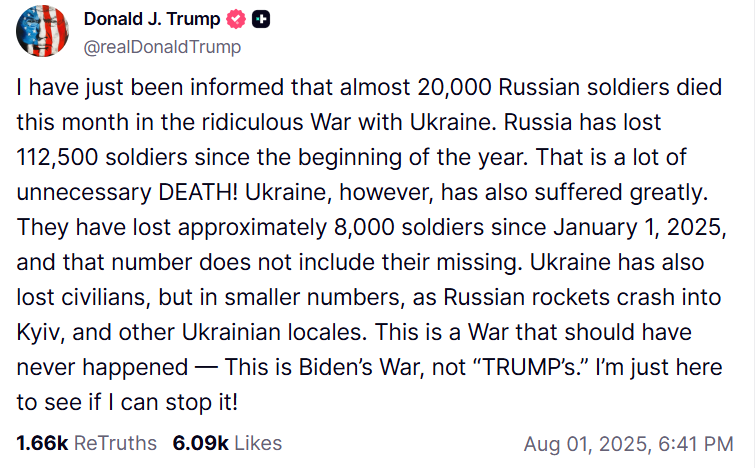
Task: Click the red verified checkmark badge
Action: [x=238, y=20]
